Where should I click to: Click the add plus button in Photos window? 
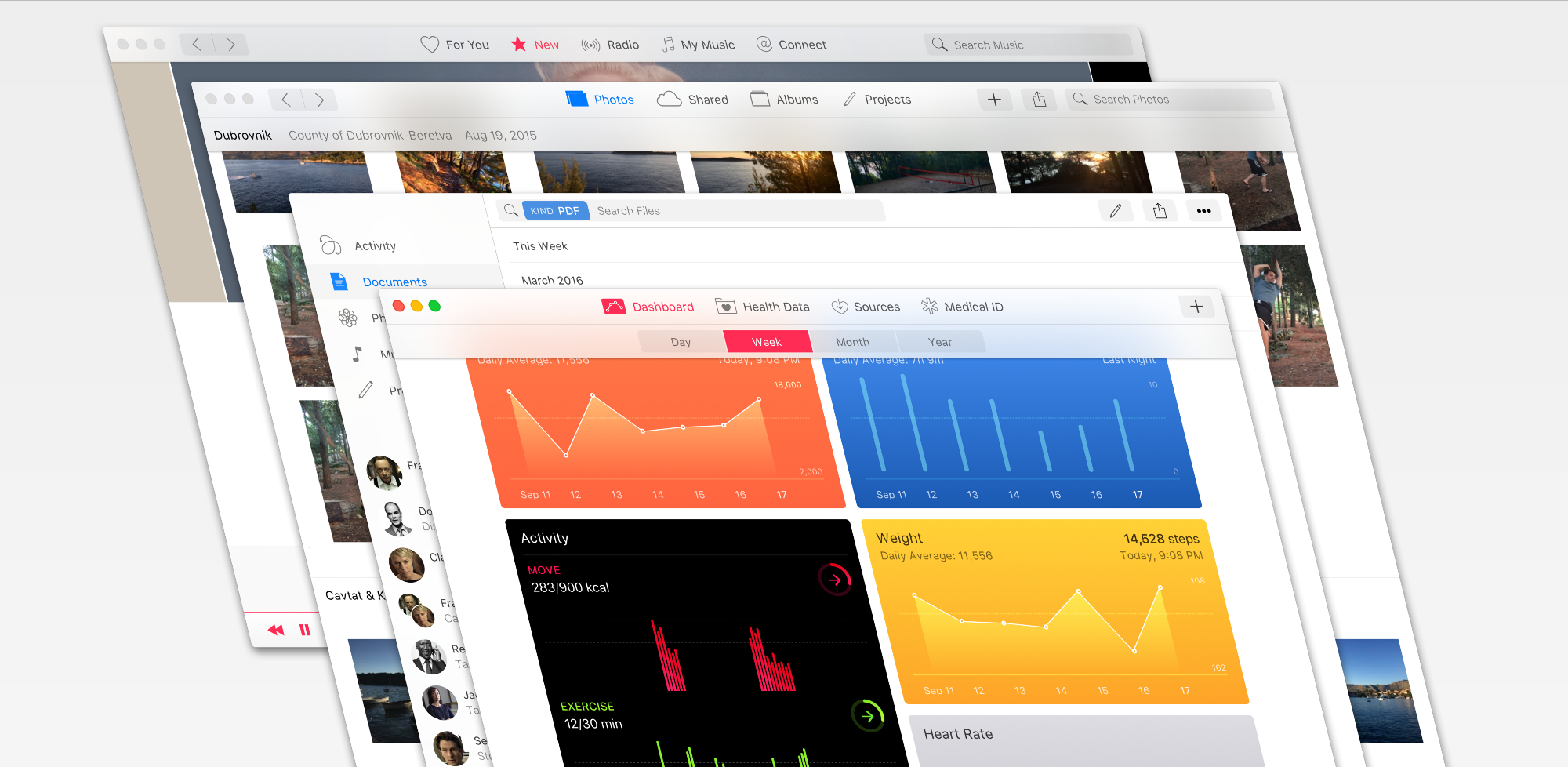coord(994,100)
